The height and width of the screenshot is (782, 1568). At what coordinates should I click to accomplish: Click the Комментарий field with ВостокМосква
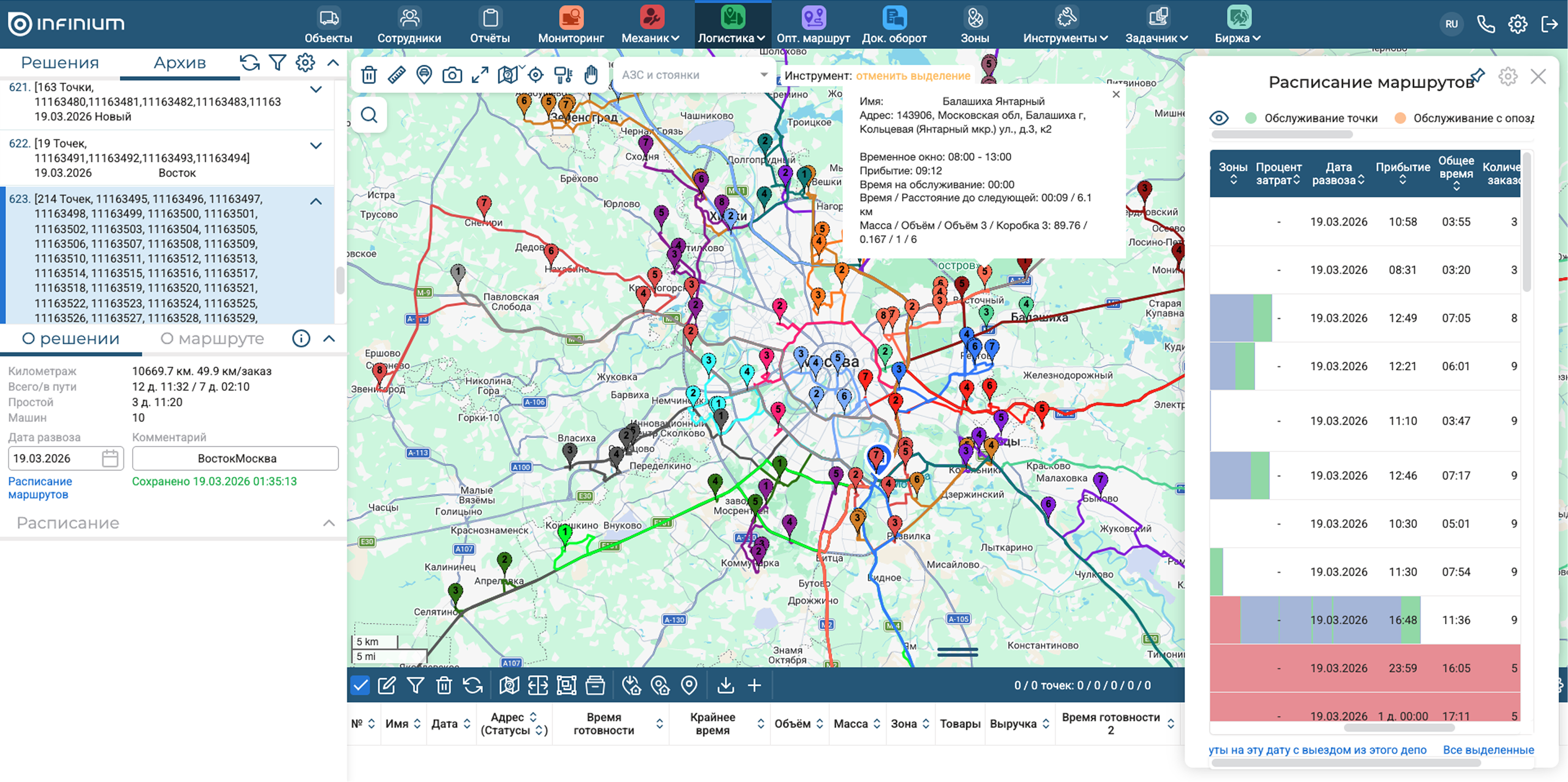pos(236,458)
